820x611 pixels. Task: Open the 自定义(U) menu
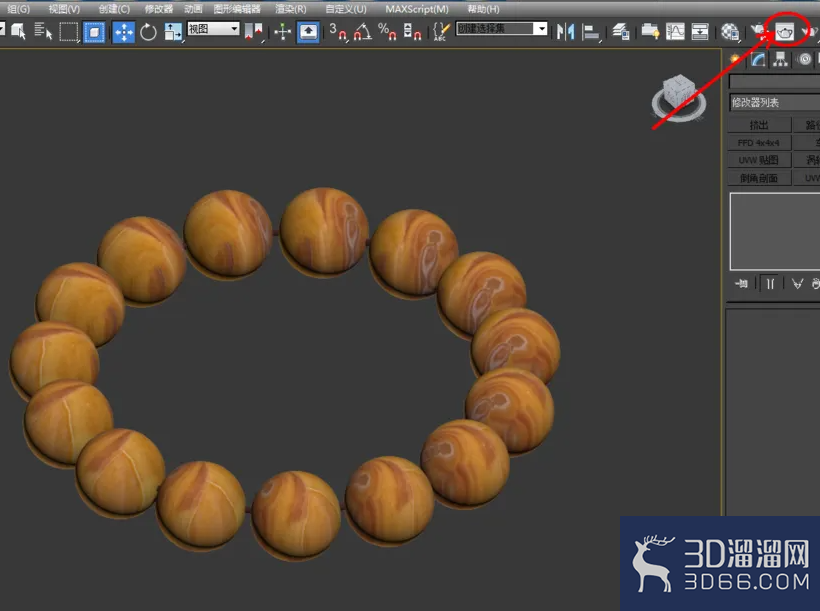point(346,9)
